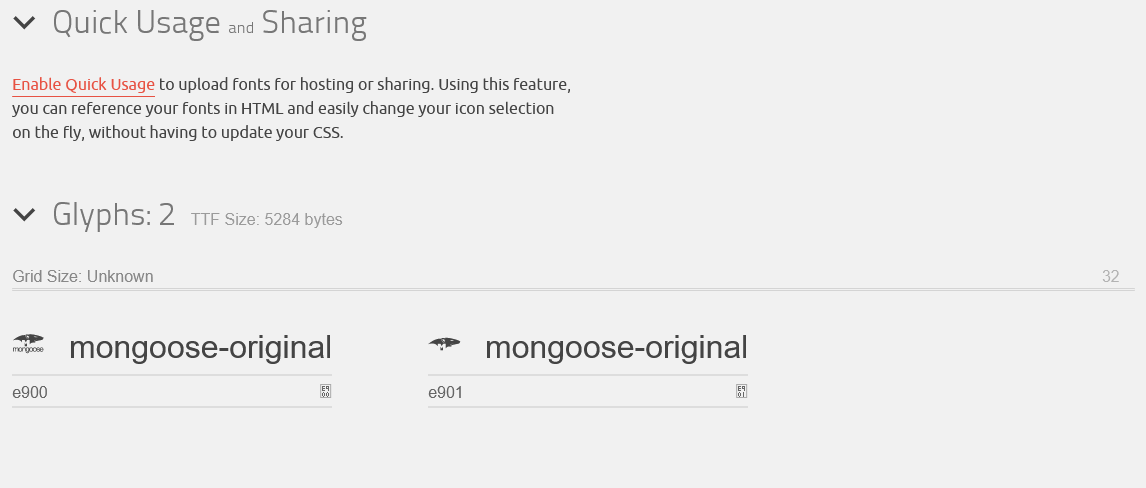Click the Enable Quick Usage link
The height and width of the screenshot is (488, 1146).
tap(83, 85)
